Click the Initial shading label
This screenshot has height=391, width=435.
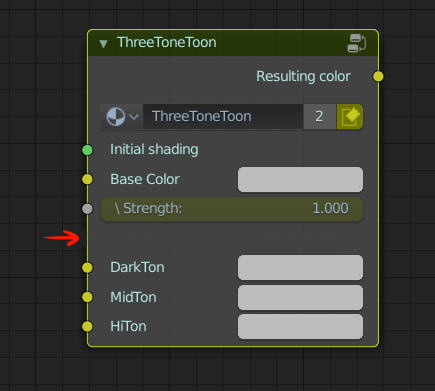point(154,150)
